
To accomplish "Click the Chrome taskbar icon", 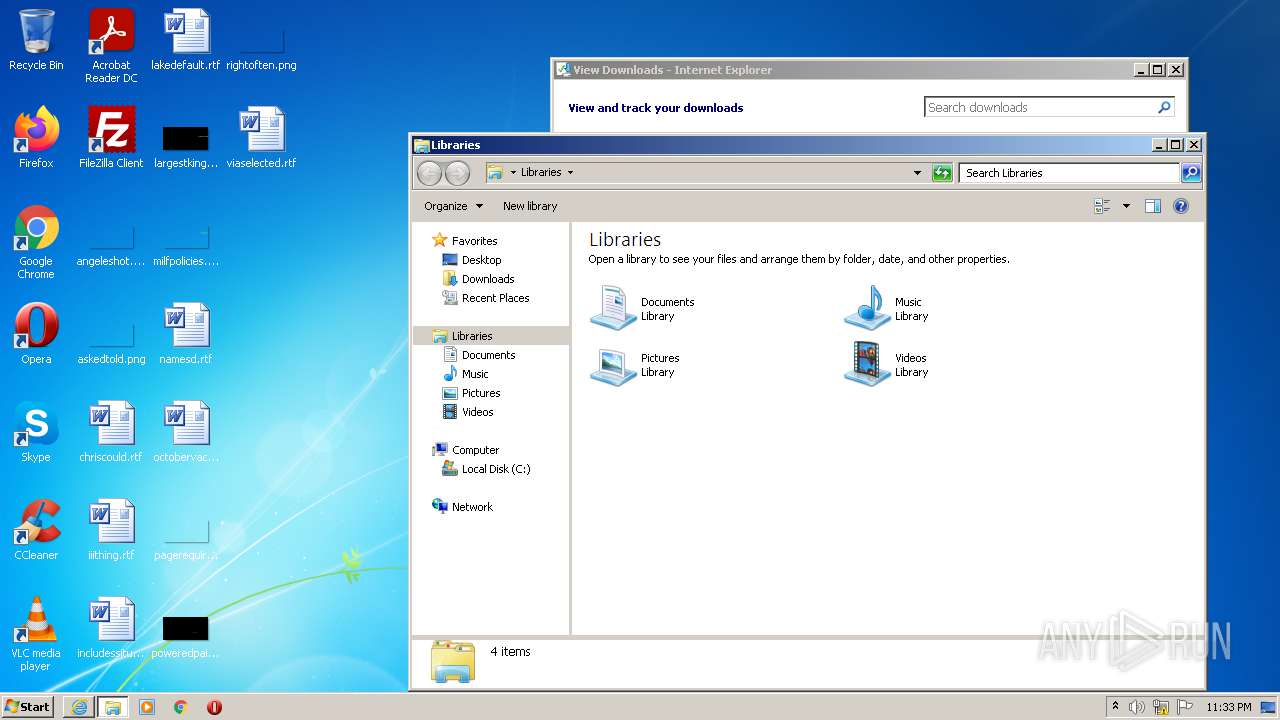I will [x=181, y=707].
